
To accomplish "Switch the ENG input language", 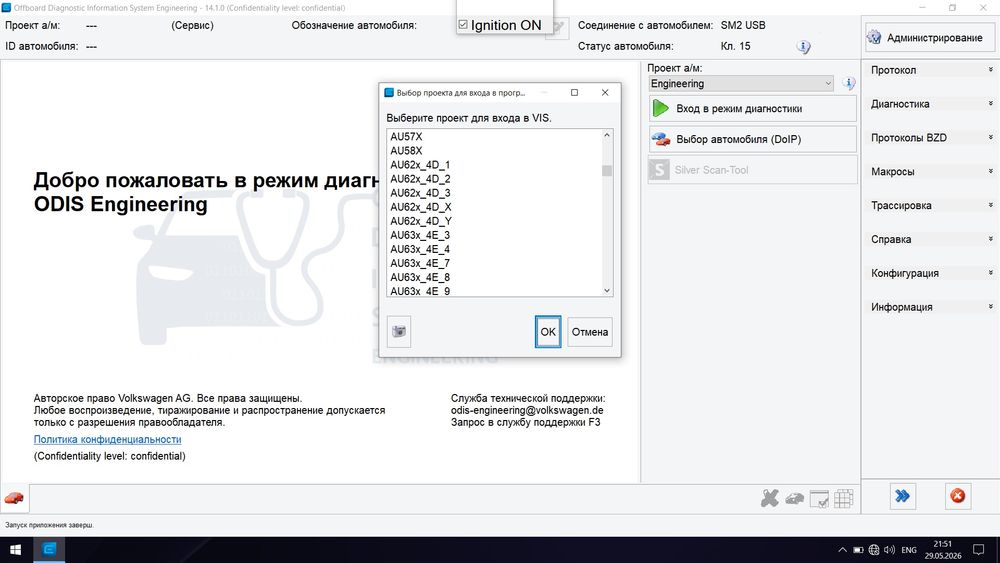I will 909,550.
